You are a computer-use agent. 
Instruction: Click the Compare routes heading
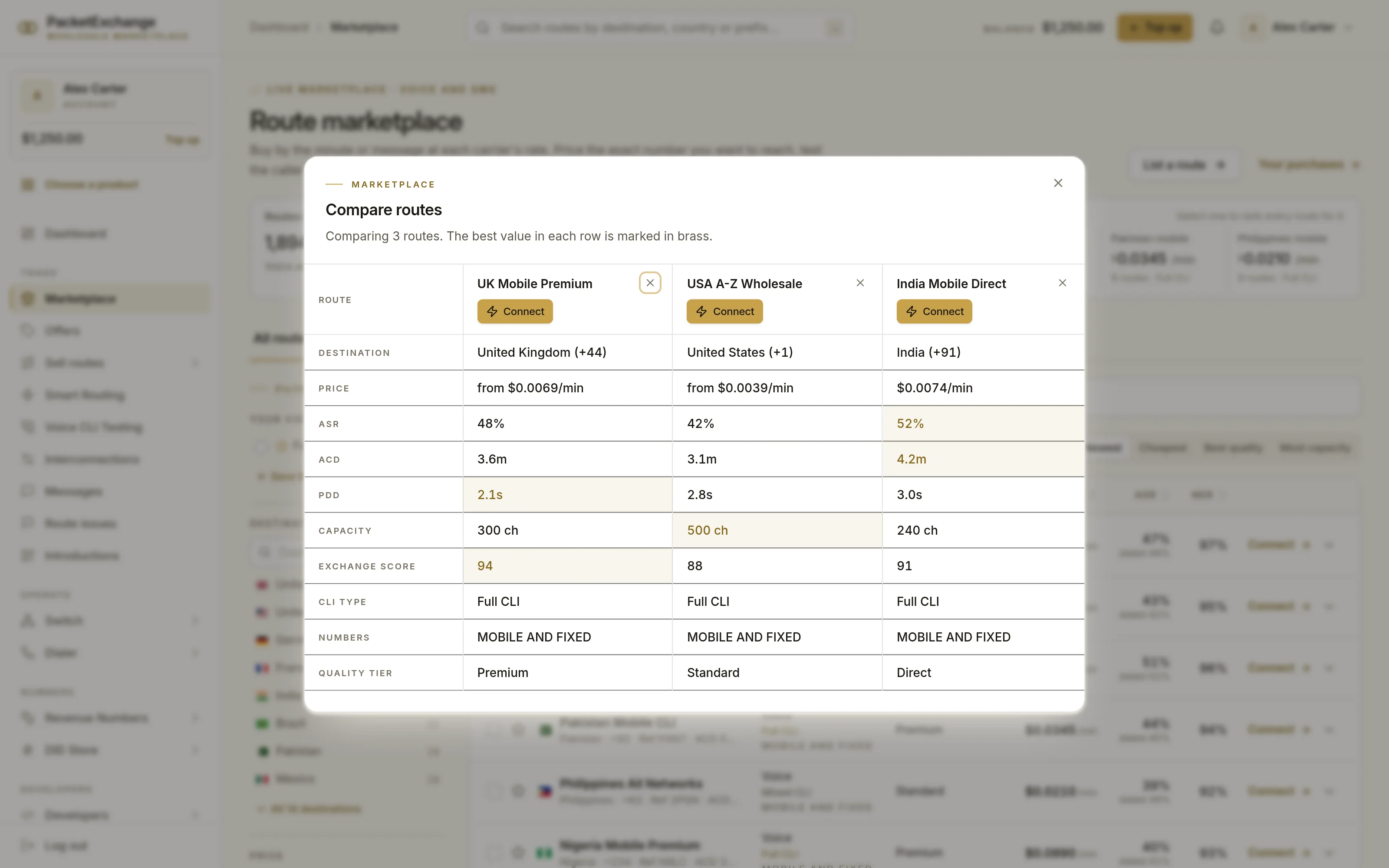coord(383,210)
